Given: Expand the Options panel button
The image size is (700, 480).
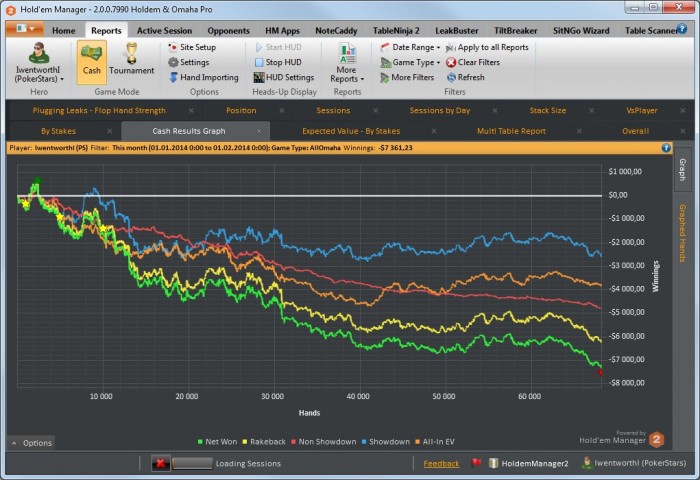Looking at the screenshot, I should 32,443.
